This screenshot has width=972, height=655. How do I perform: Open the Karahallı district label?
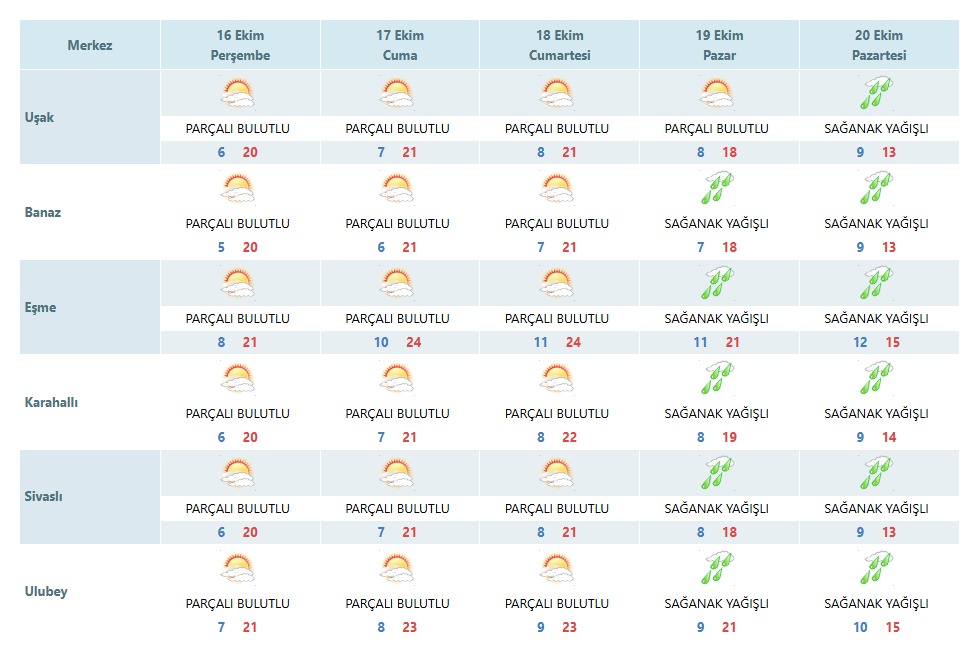51,402
